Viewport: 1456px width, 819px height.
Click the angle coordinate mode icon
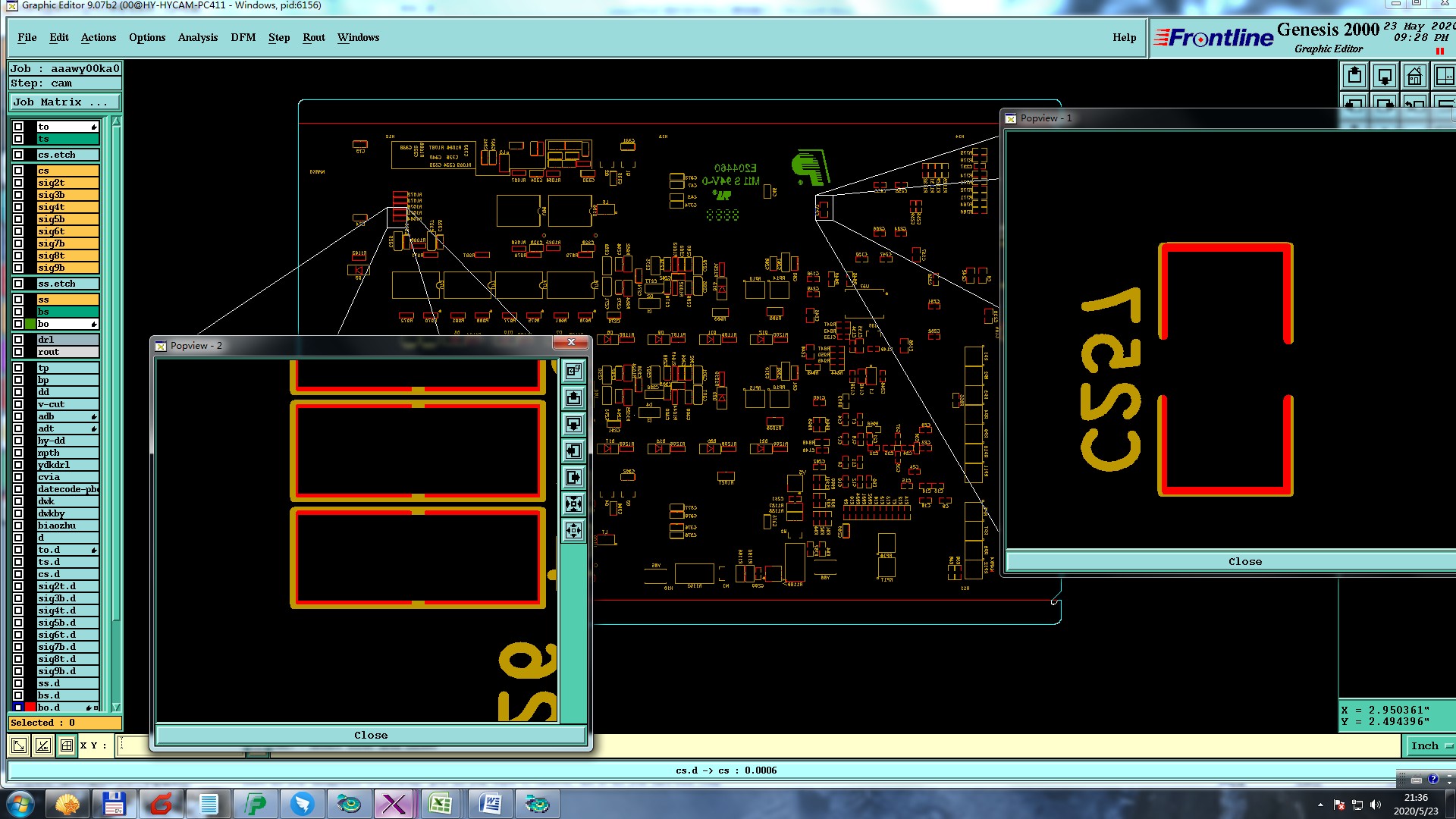click(43, 745)
